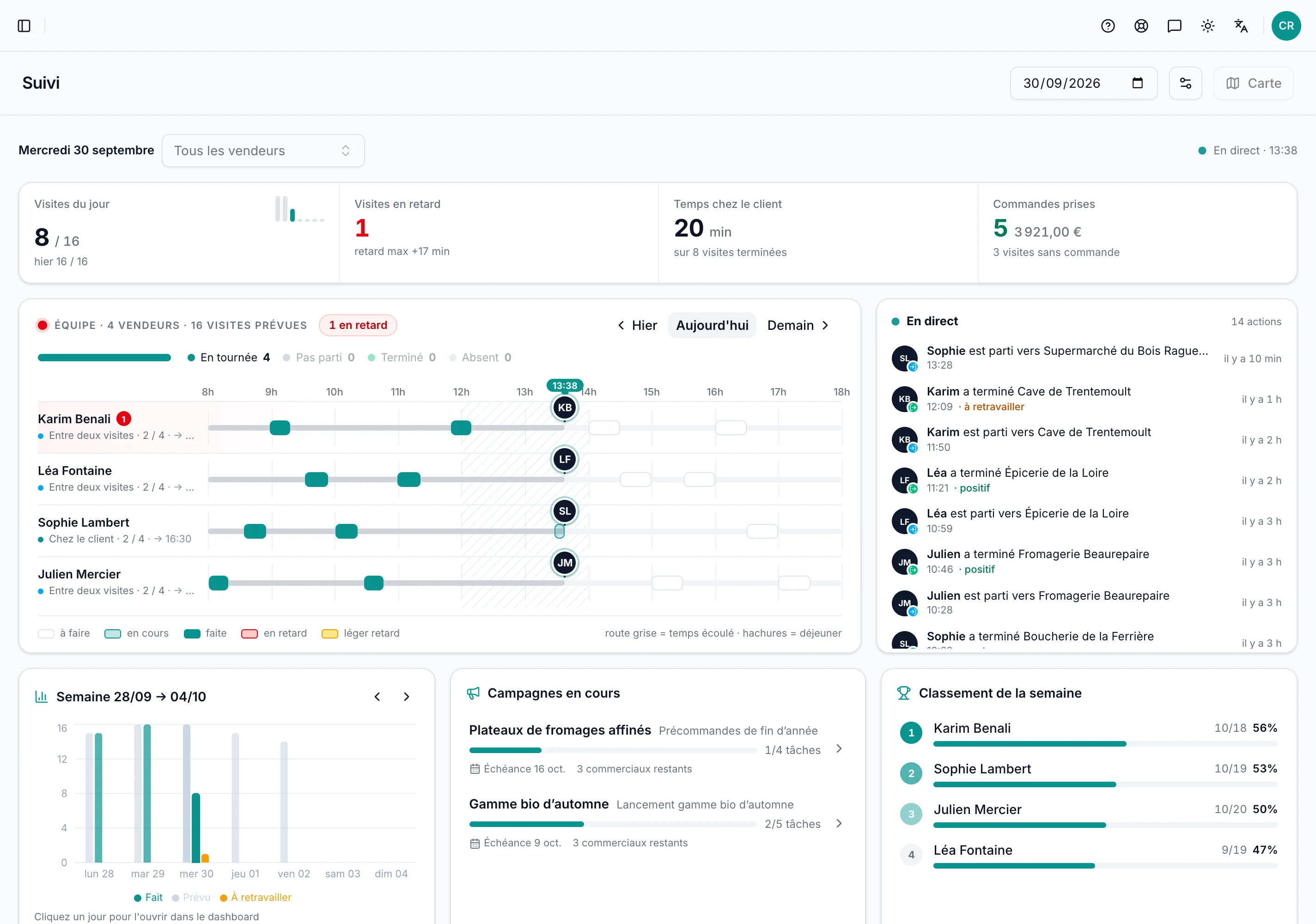Click the JM avatar on timeline

[x=565, y=563]
